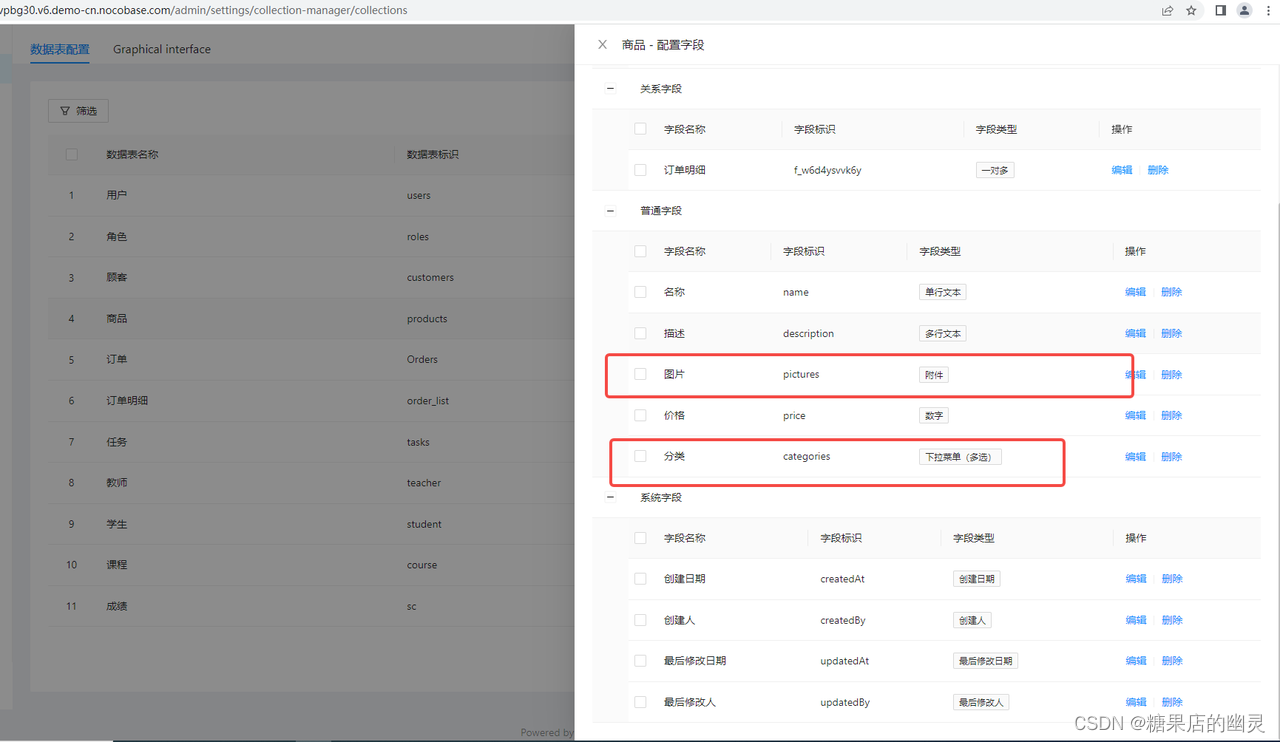The width and height of the screenshot is (1280, 742).
Task: Edit the 分类 field
Action: pos(1136,456)
